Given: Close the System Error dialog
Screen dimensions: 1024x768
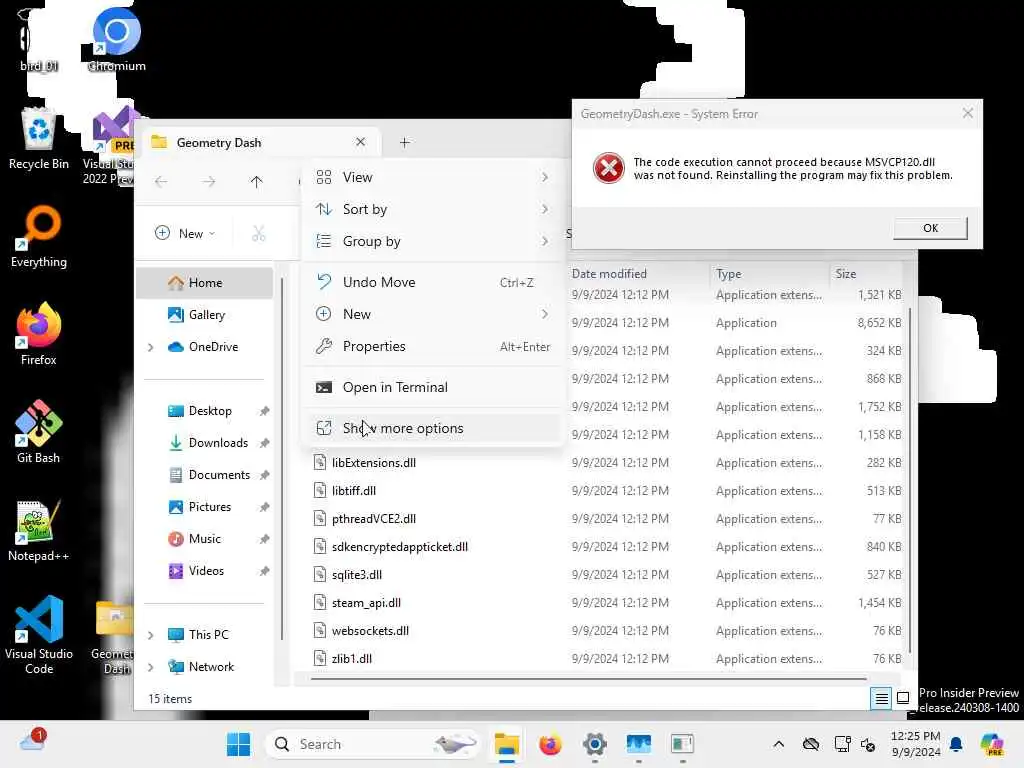Looking at the screenshot, I should click(x=967, y=114).
